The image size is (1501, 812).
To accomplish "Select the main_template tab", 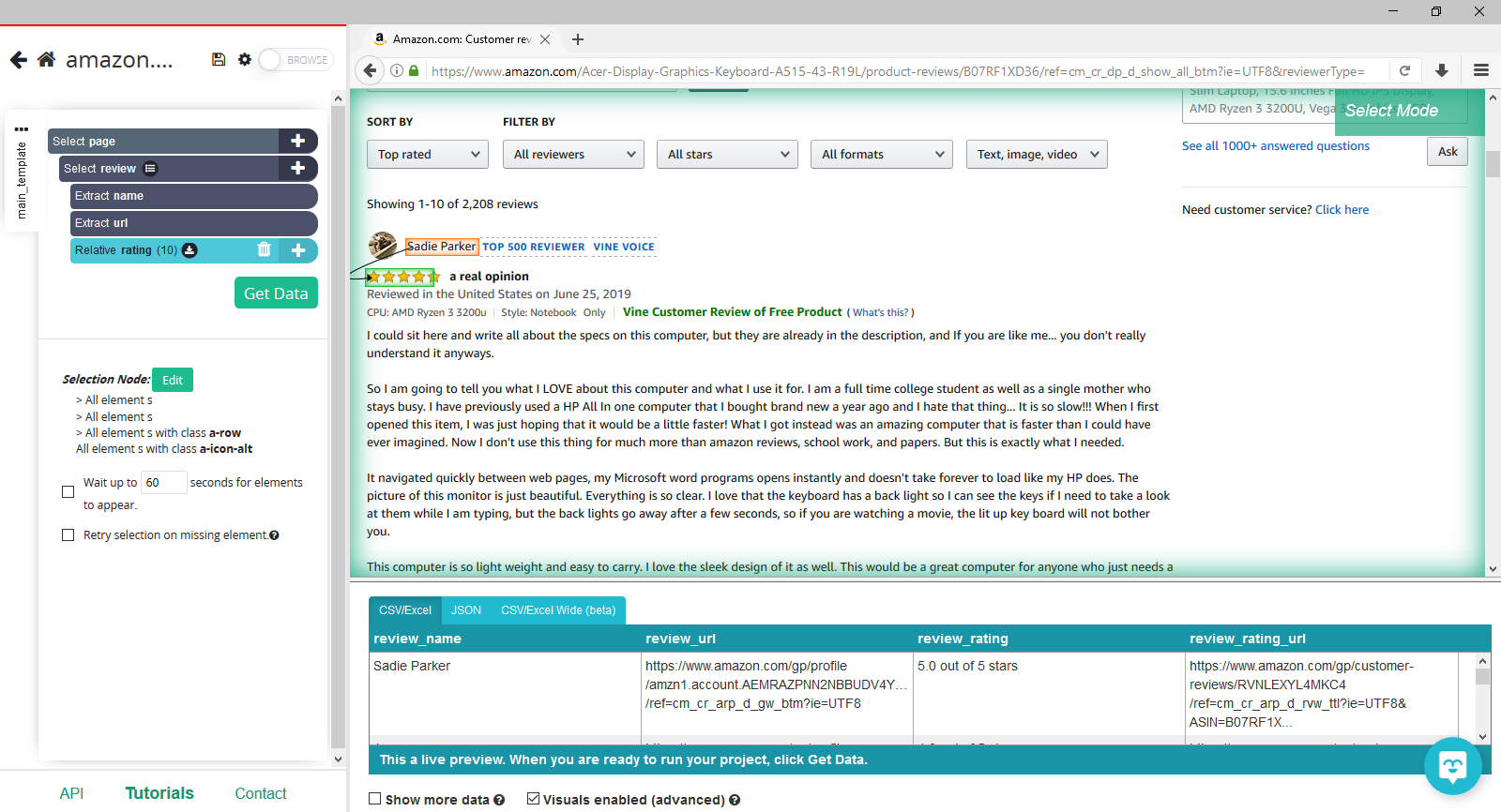I will 22,180.
